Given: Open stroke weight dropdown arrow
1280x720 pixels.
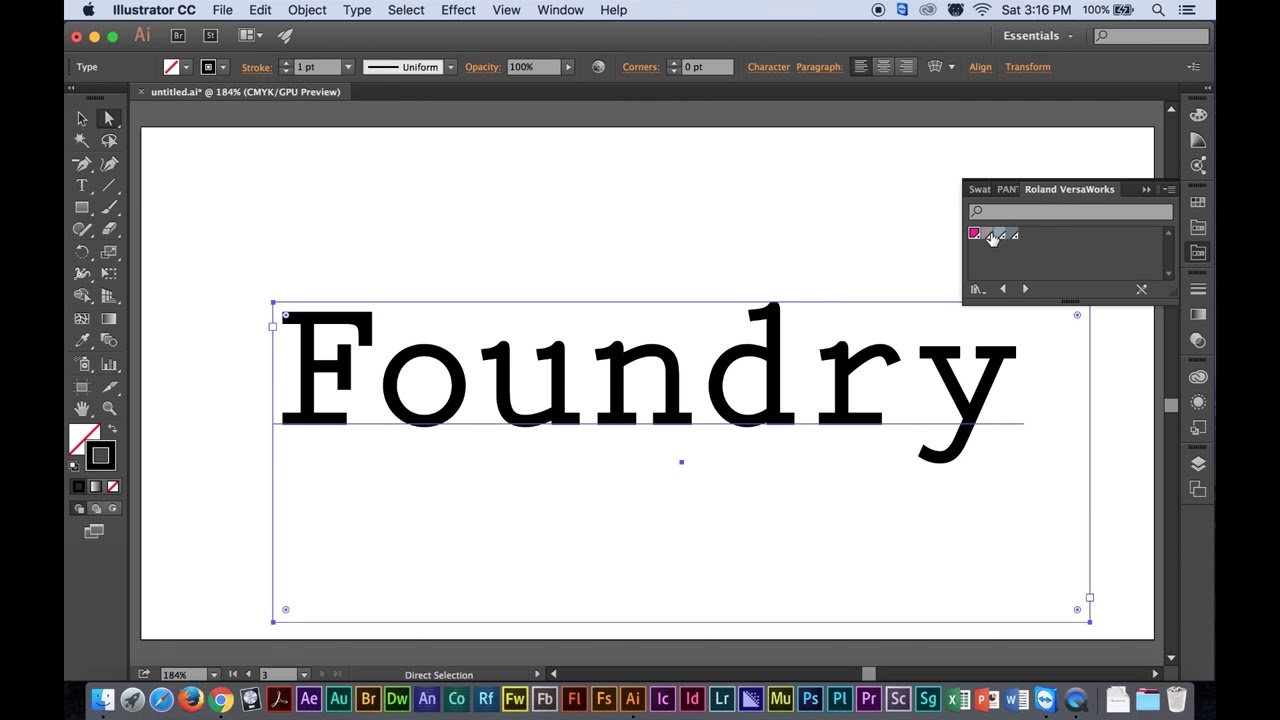Looking at the screenshot, I should click(x=348, y=67).
